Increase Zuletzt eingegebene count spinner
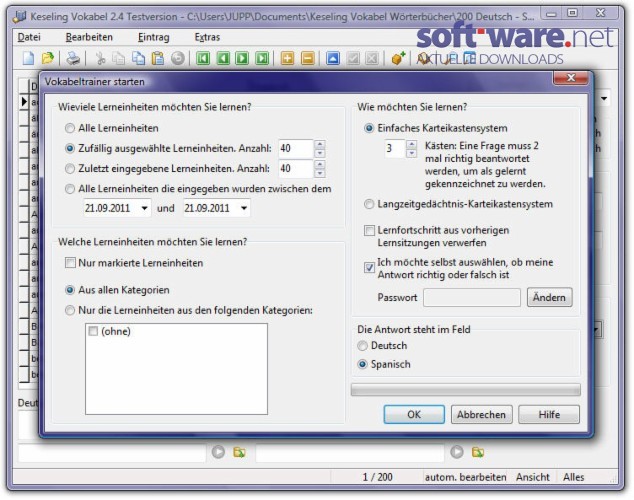 coord(319,165)
